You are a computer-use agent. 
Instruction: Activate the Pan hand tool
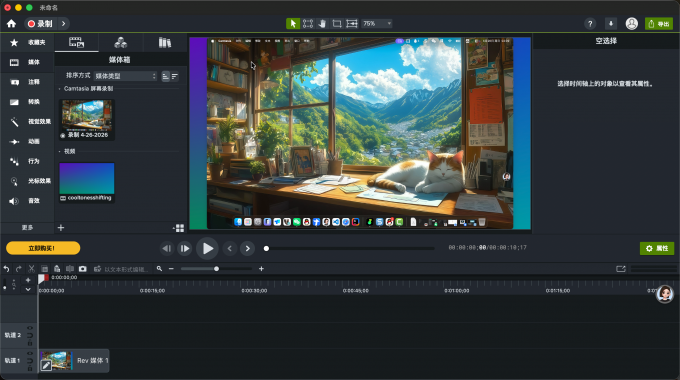[x=322, y=23]
